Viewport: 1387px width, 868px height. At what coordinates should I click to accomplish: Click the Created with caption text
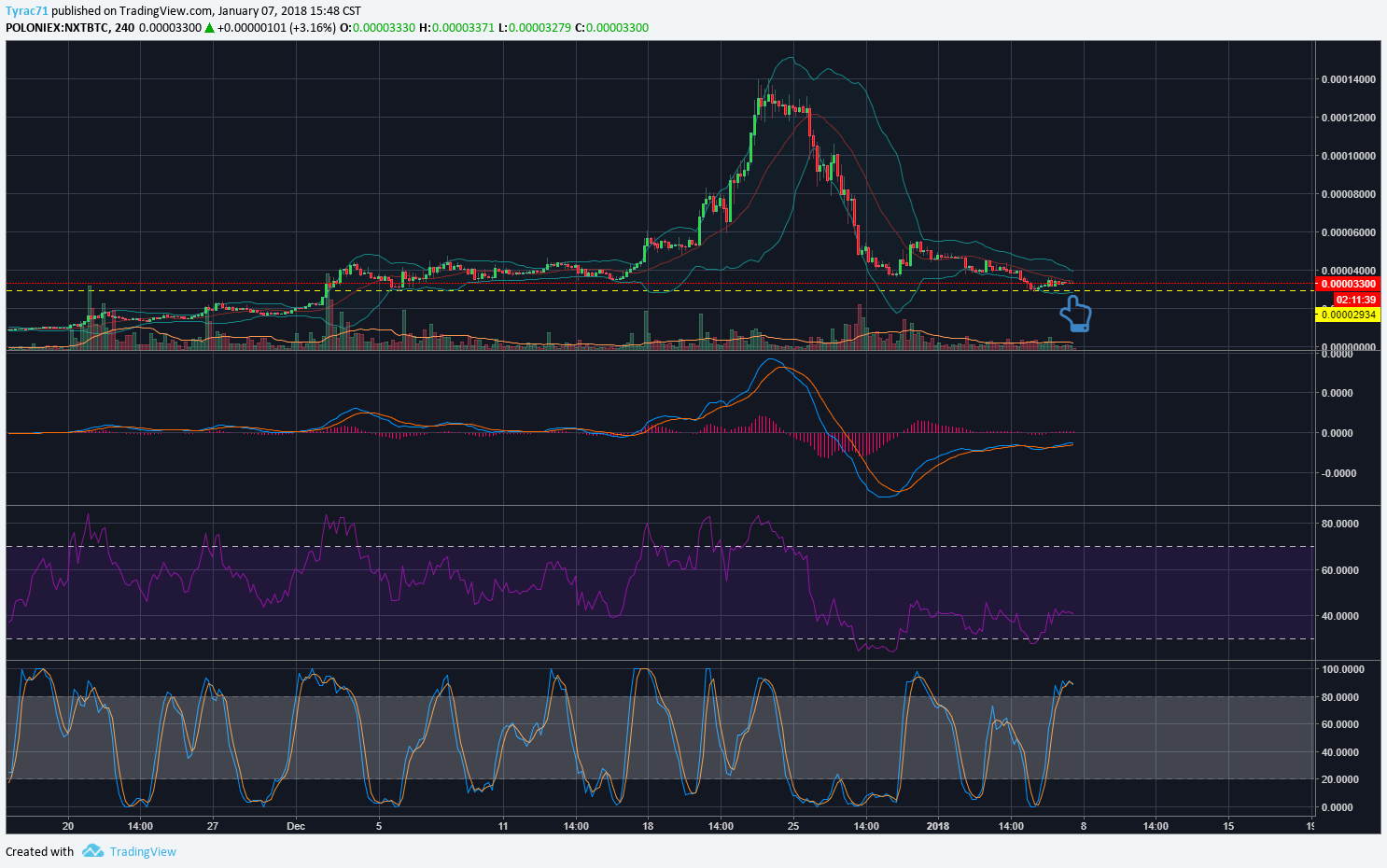tap(39, 851)
